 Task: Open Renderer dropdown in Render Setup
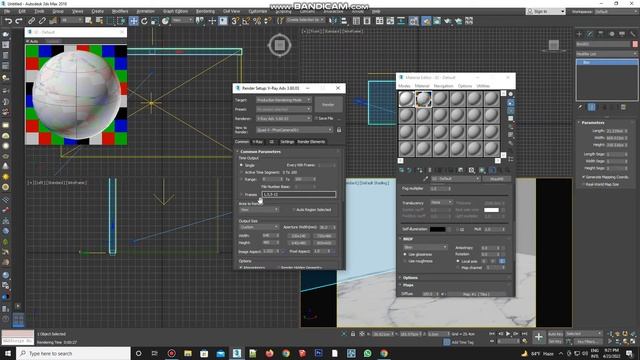284,118
